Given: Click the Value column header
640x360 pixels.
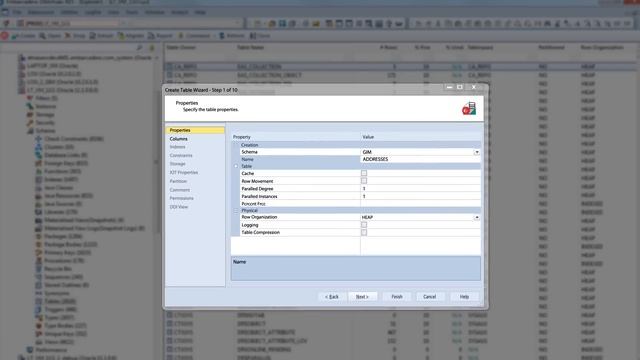Looking at the screenshot, I should coord(421,137).
